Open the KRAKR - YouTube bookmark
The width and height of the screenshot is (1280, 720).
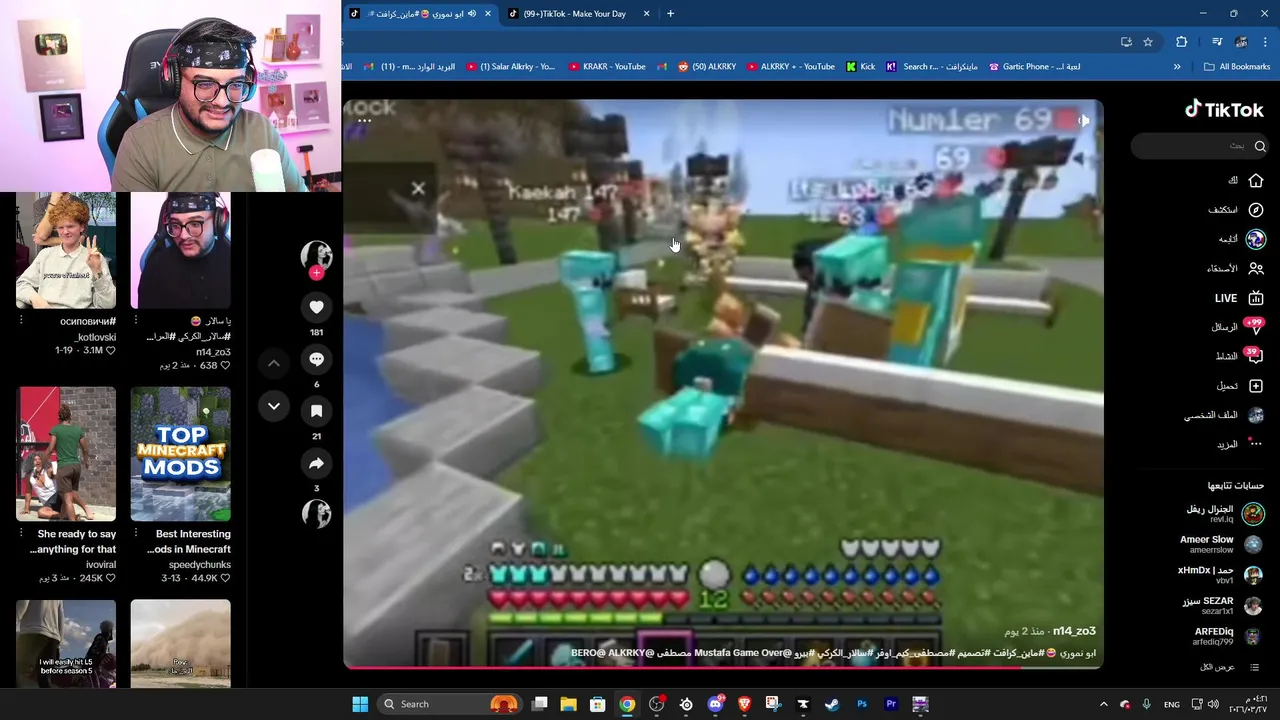[607, 67]
